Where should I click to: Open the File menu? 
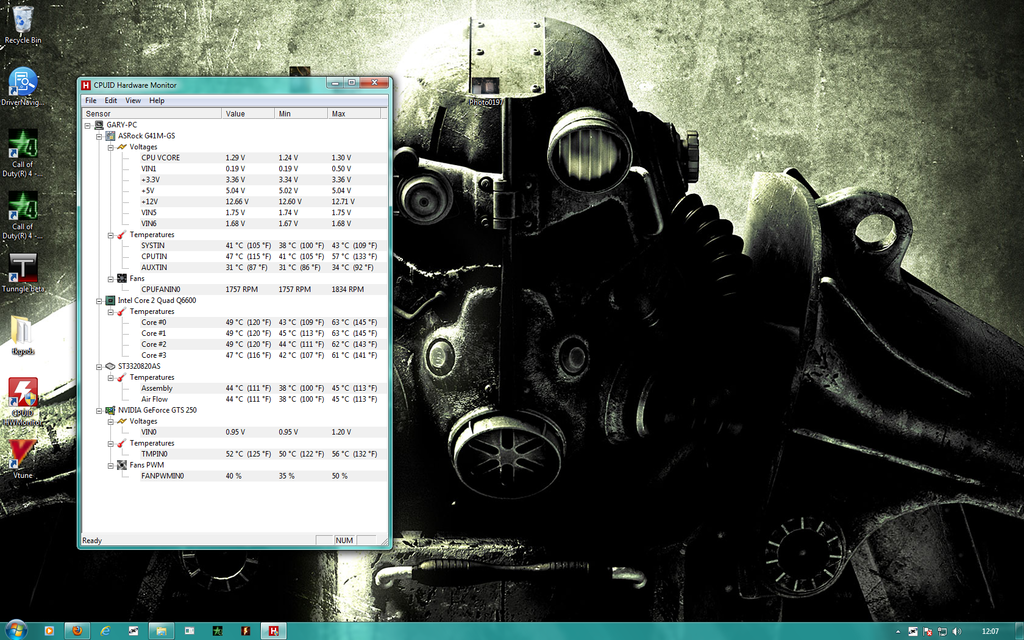click(x=90, y=100)
